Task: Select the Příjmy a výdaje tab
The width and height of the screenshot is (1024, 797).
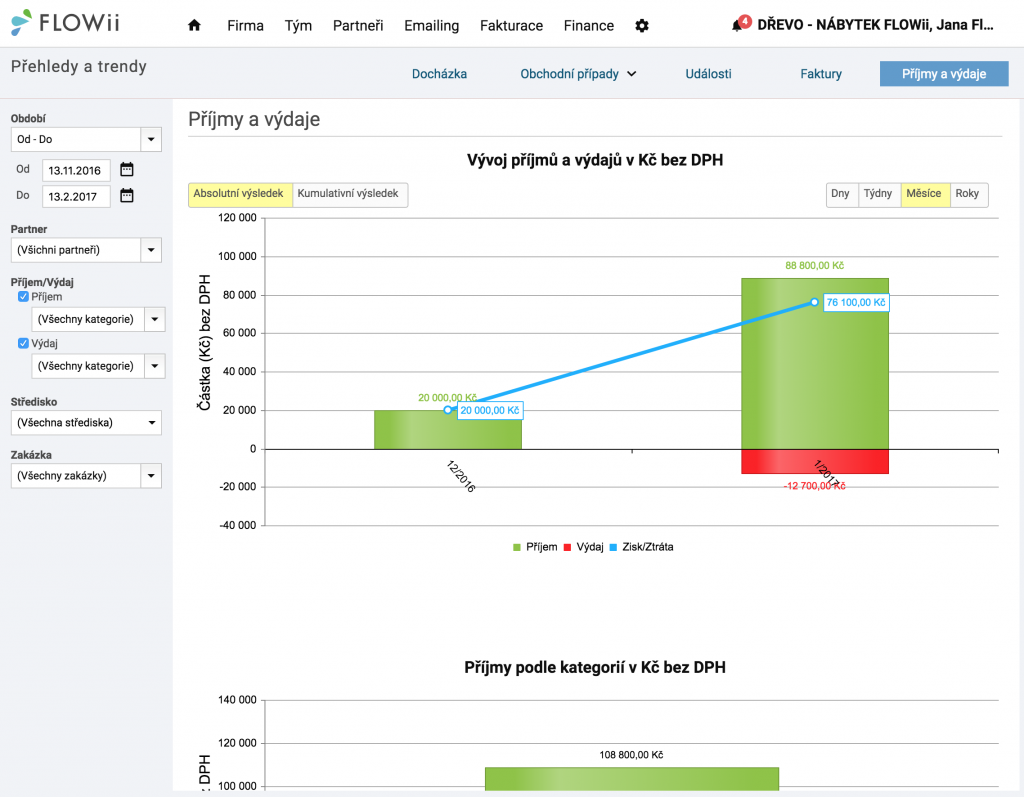Action: [x=944, y=74]
